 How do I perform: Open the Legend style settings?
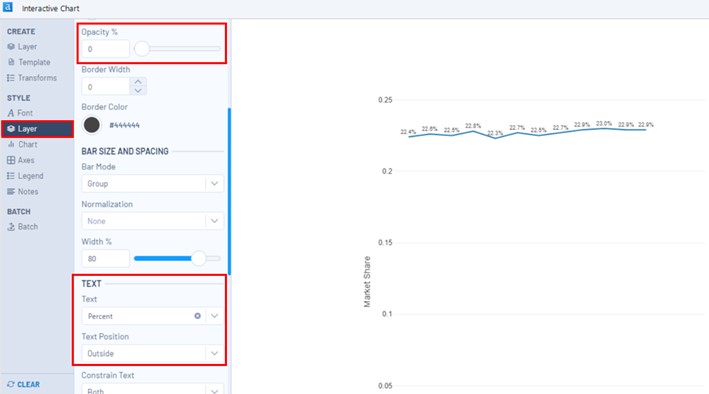tap(25, 176)
